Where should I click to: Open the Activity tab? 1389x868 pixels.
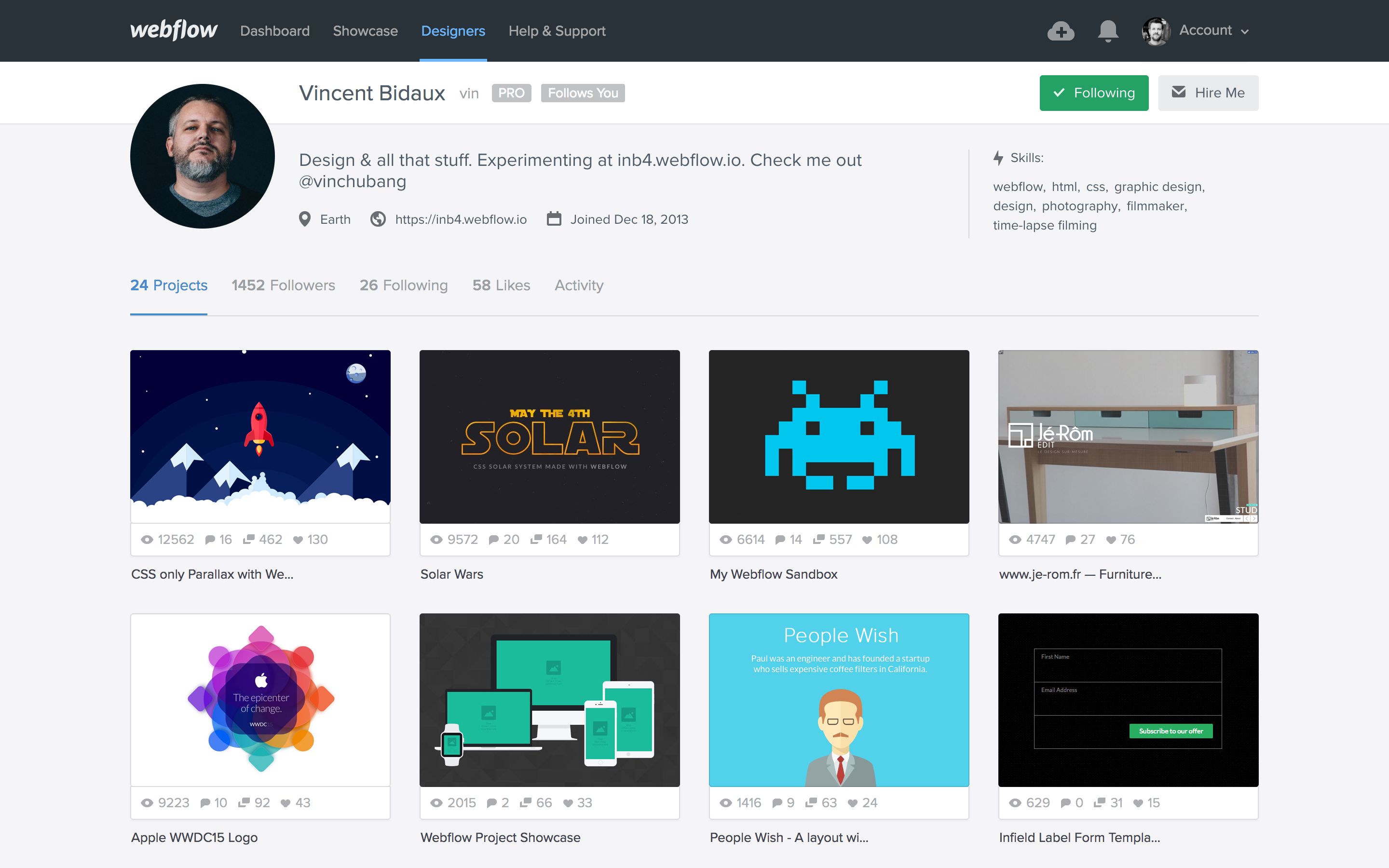click(579, 285)
